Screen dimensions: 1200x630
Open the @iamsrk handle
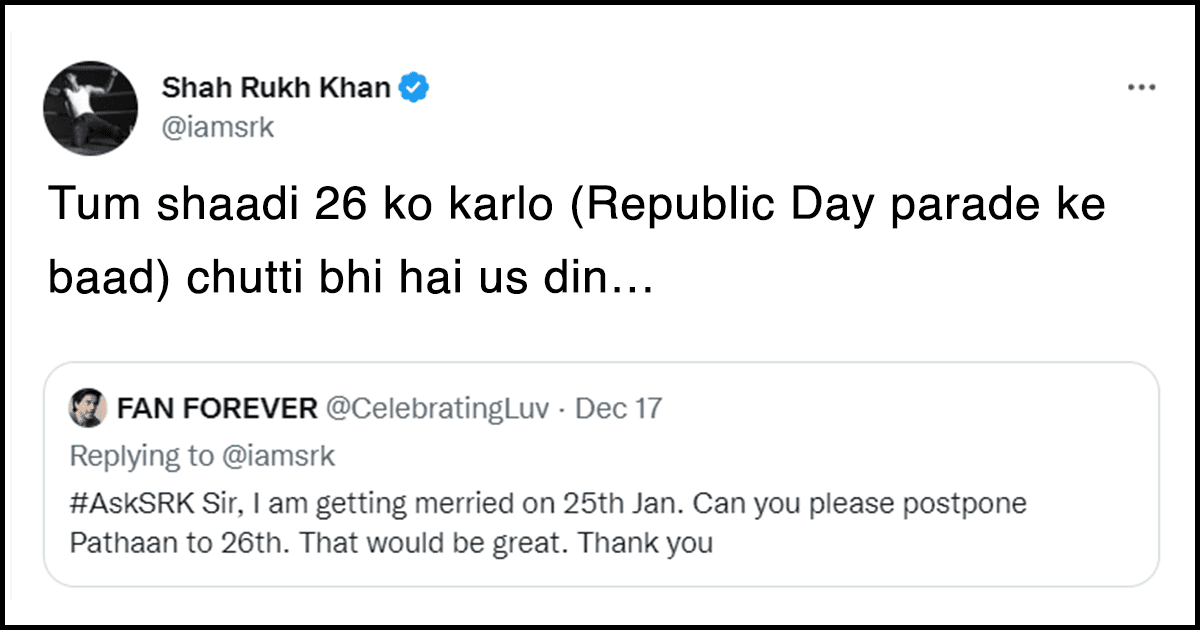coord(218,125)
